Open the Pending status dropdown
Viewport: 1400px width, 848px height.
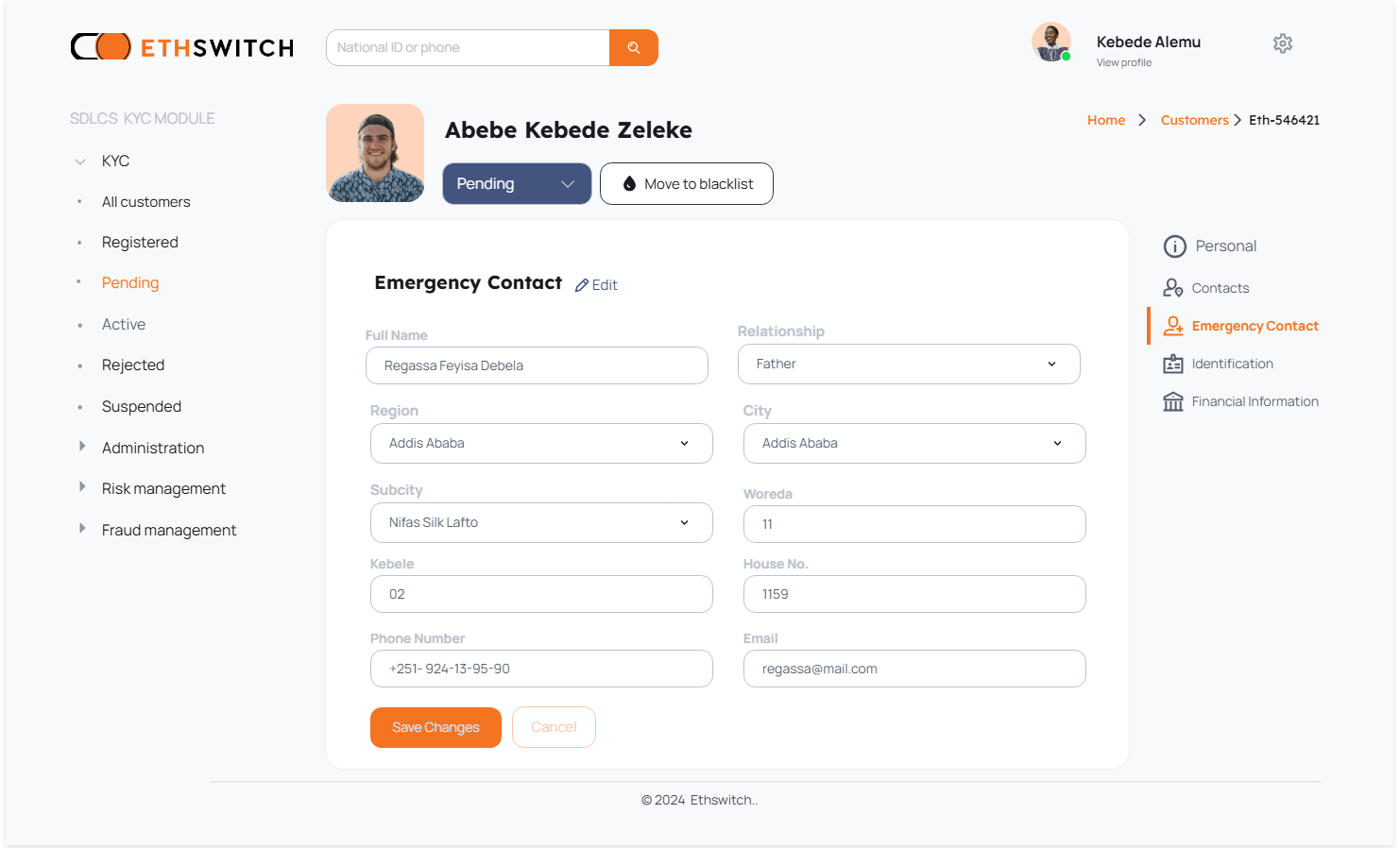click(x=517, y=184)
